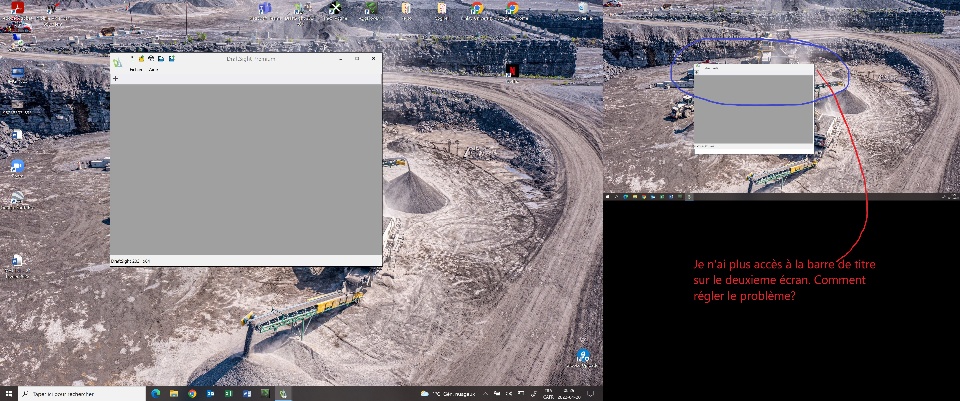
Task: Click the Print toolbar icon in DraftSight
Action: pyautogui.click(x=151, y=59)
